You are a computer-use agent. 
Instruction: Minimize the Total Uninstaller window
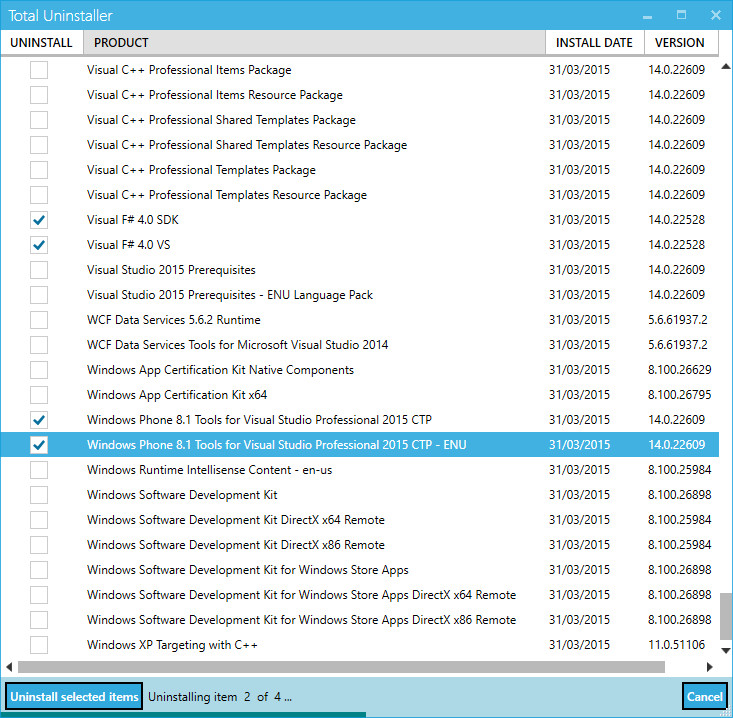647,15
